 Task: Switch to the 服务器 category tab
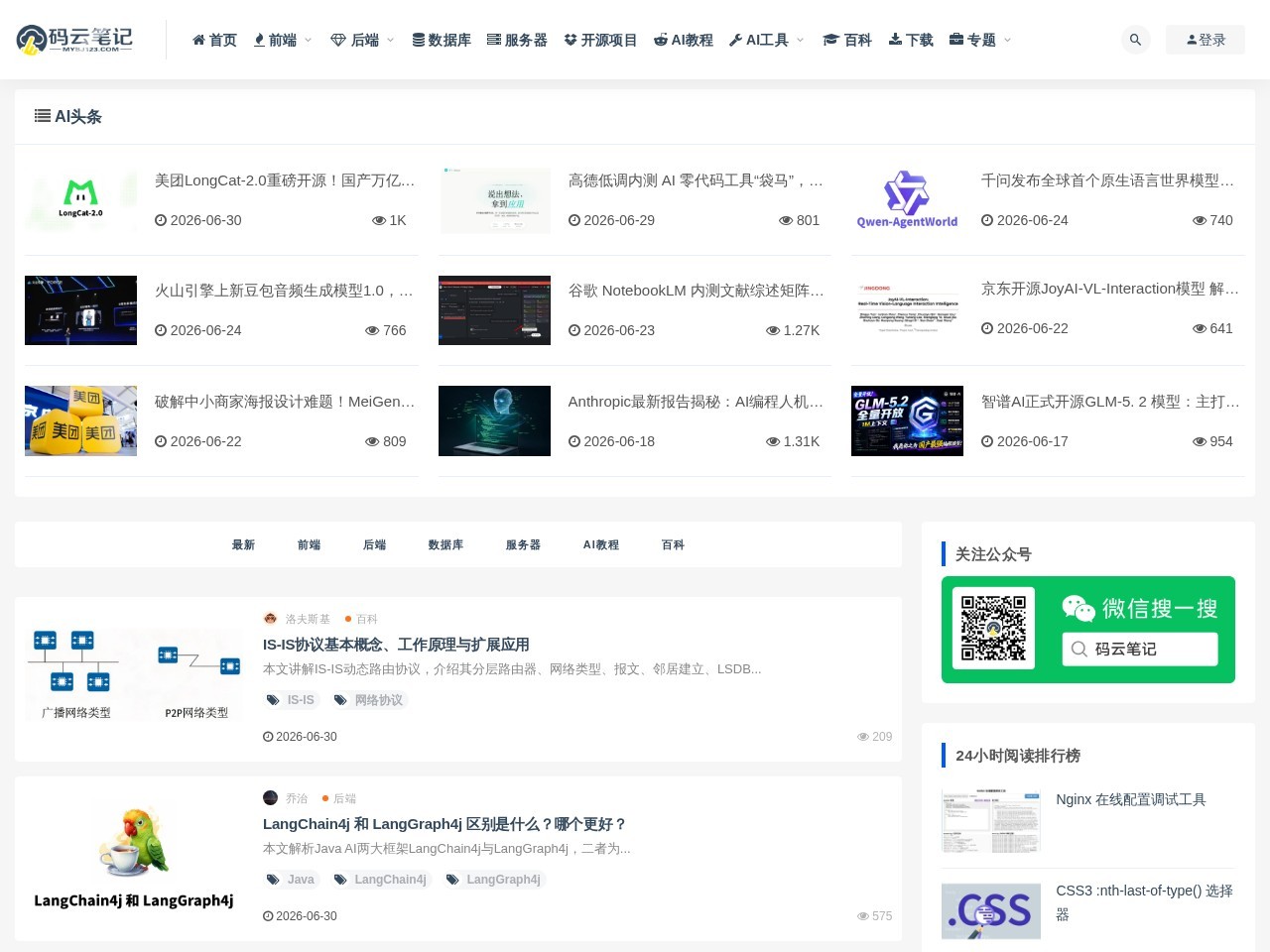tap(523, 544)
